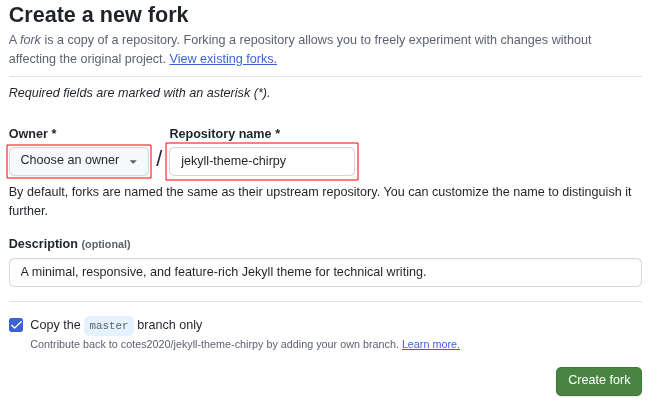Click the 'branch only' label text
This screenshot has width=648, height=403.
pyautogui.click(x=170, y=325)
